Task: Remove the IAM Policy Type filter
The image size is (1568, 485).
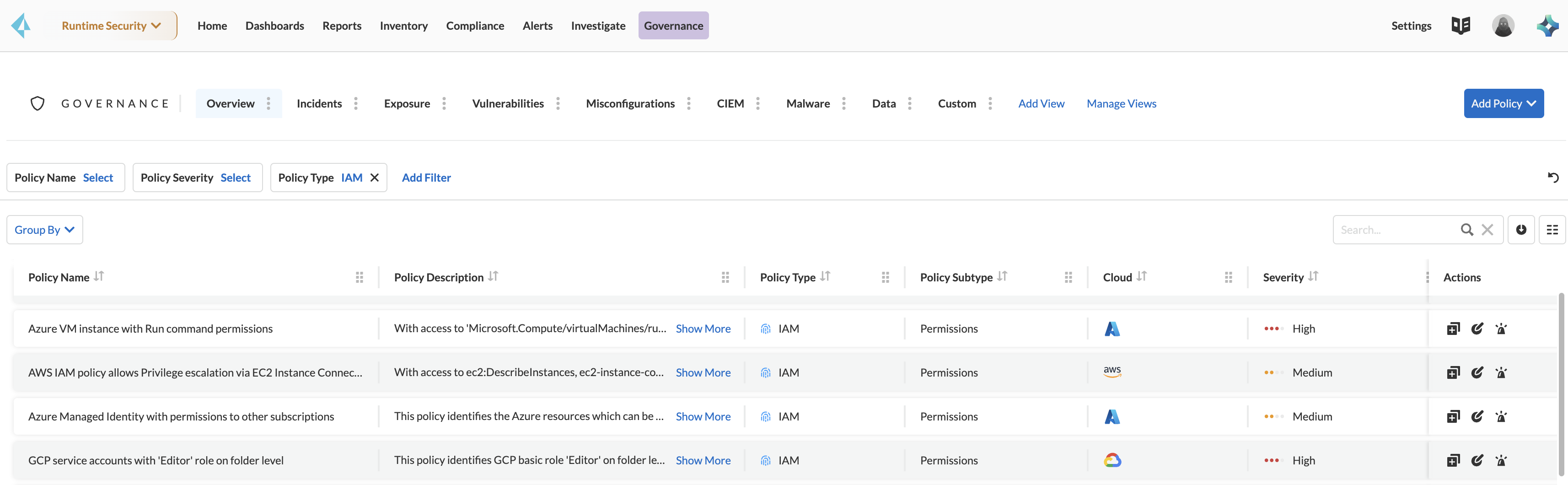Action: click(x=375, y=178)
